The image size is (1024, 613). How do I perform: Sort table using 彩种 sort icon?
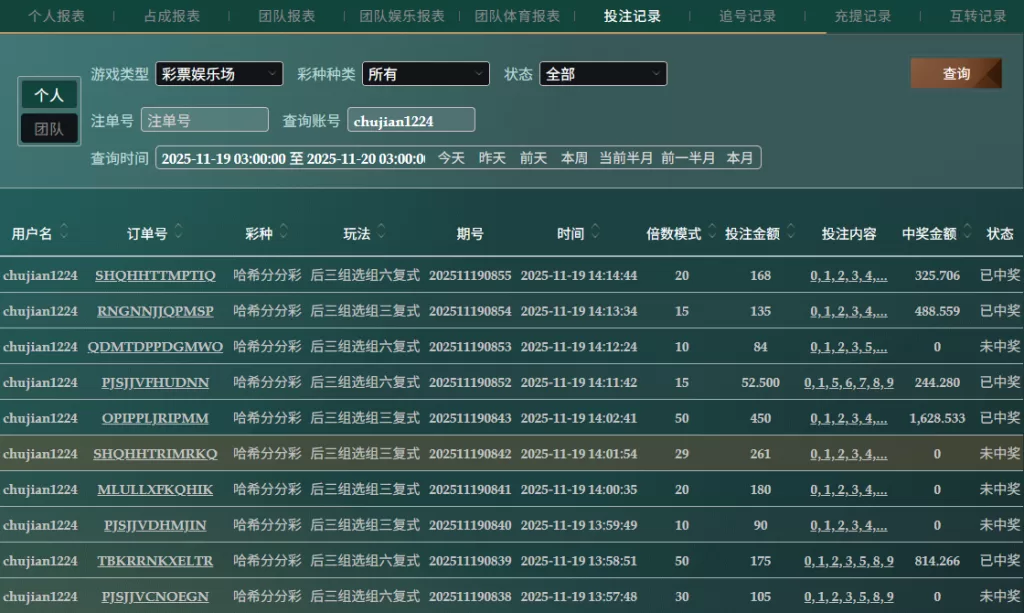[x=284, y=233]
